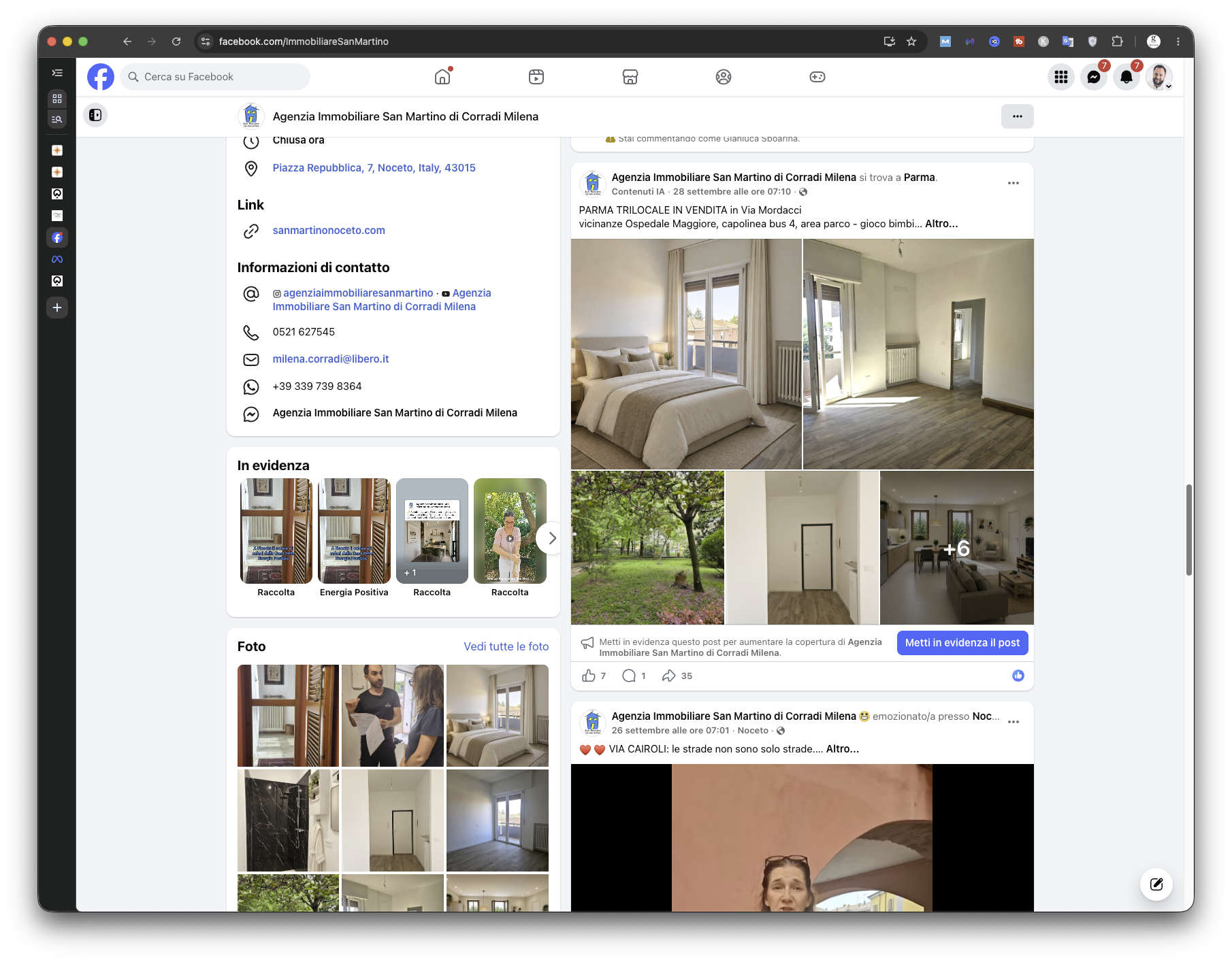This screenshot has width=1232, height=962.
Task: Open the Marketplace icon in top bar
Action: coord(630,77)
